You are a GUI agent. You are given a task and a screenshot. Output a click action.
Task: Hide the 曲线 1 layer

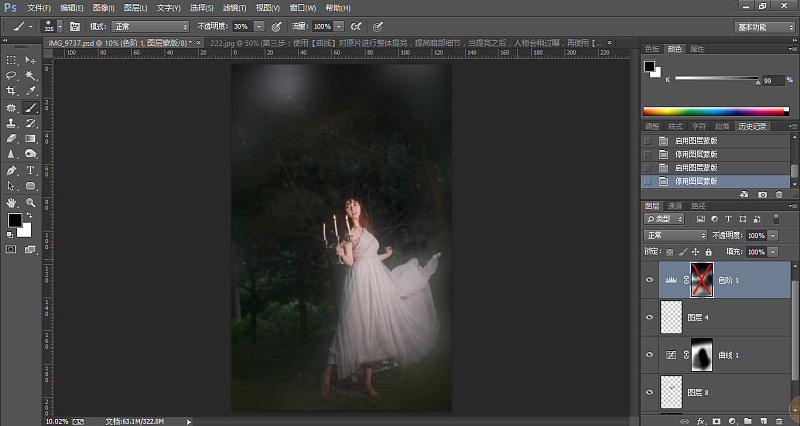click(x=649, y=355)
